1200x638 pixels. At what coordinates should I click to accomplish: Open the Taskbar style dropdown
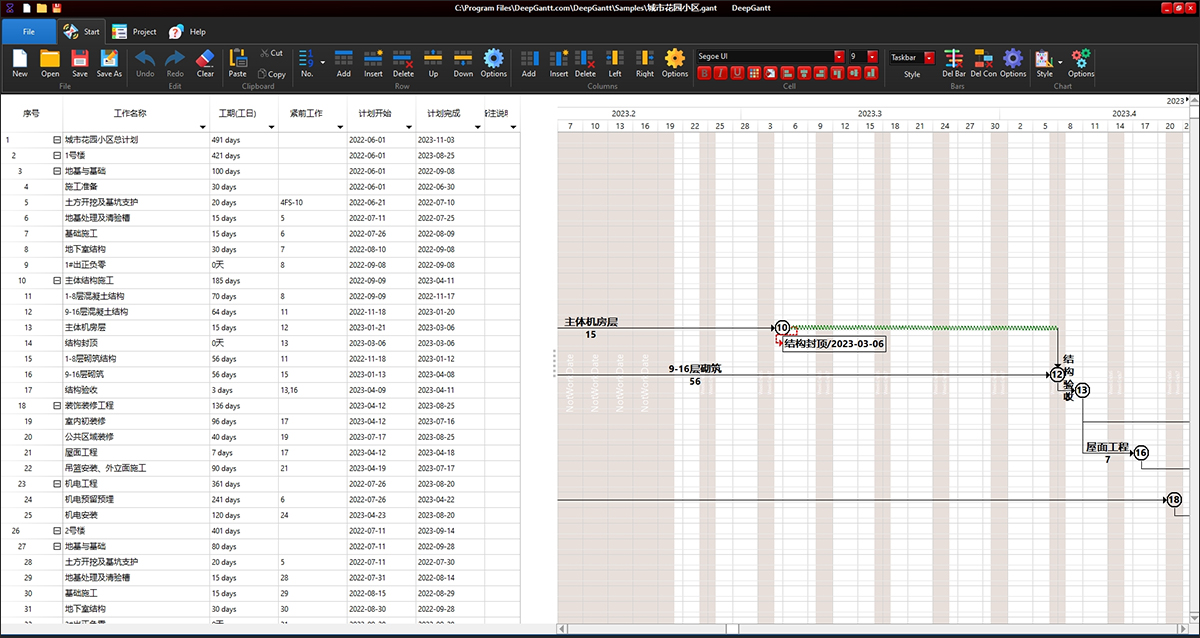pyautogui.click(x=930, y=57)
